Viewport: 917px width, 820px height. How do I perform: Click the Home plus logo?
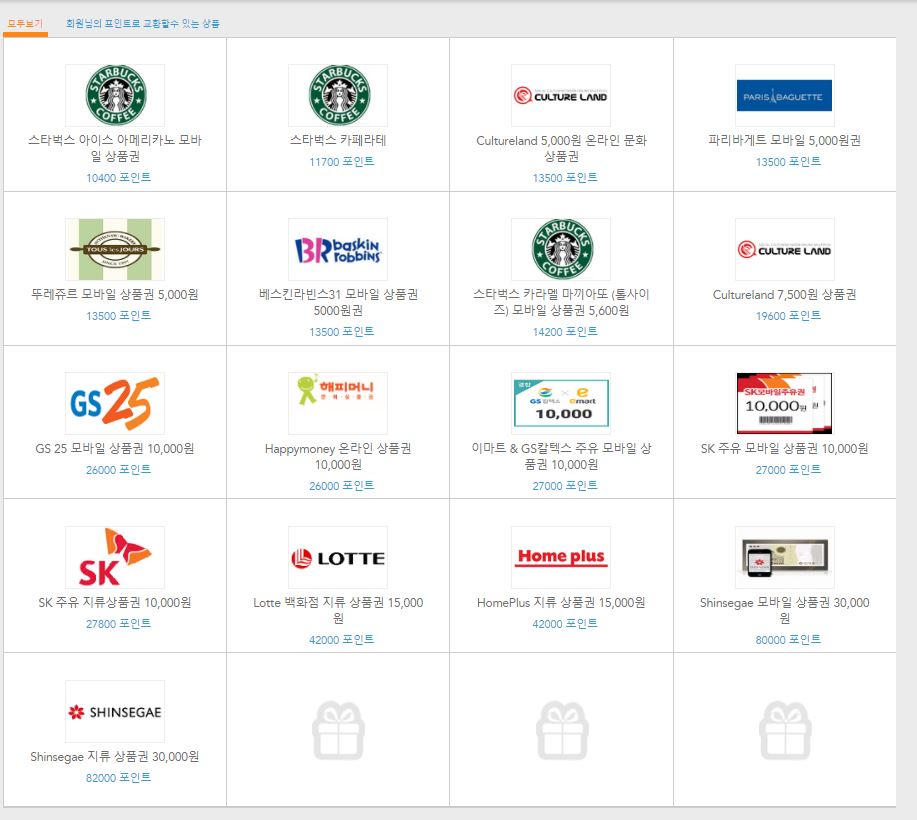point(561,557)
